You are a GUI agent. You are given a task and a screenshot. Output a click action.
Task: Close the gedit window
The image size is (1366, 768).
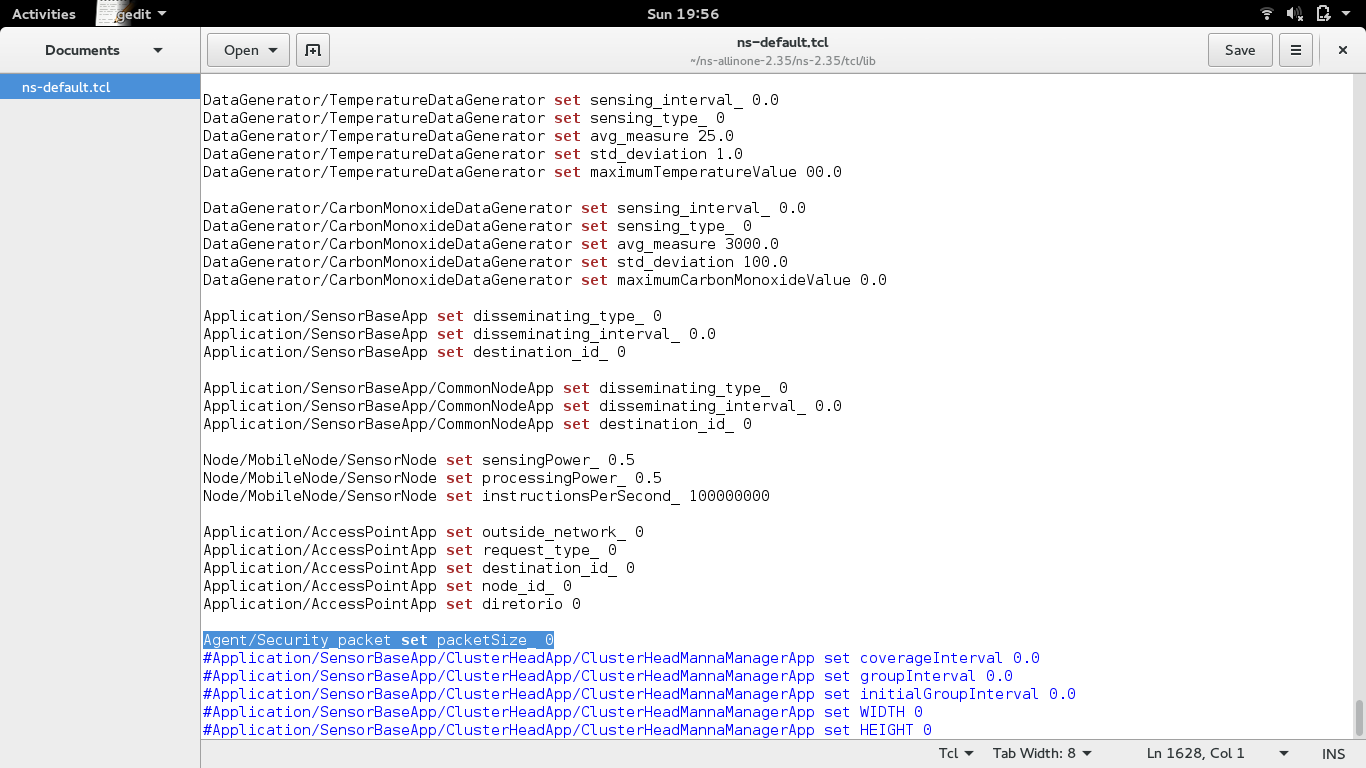click(1342, 50)
